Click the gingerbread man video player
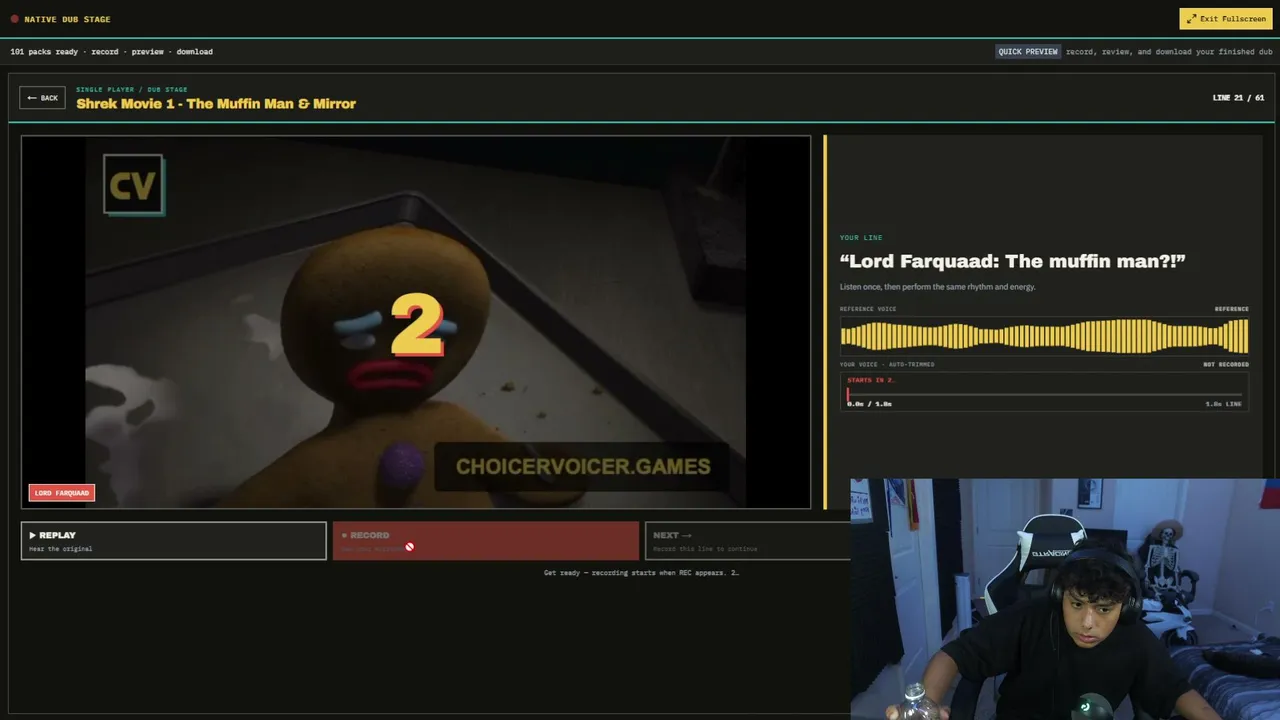This screenshot has height=720, width=1280. (416, 322)
